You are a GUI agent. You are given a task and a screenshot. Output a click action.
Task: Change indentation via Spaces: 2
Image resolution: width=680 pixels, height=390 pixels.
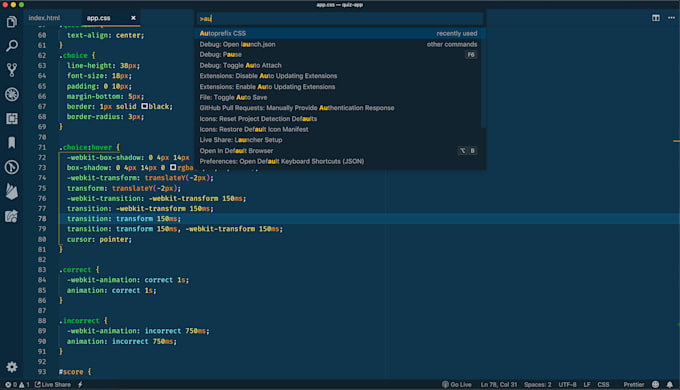coord(537,384)
